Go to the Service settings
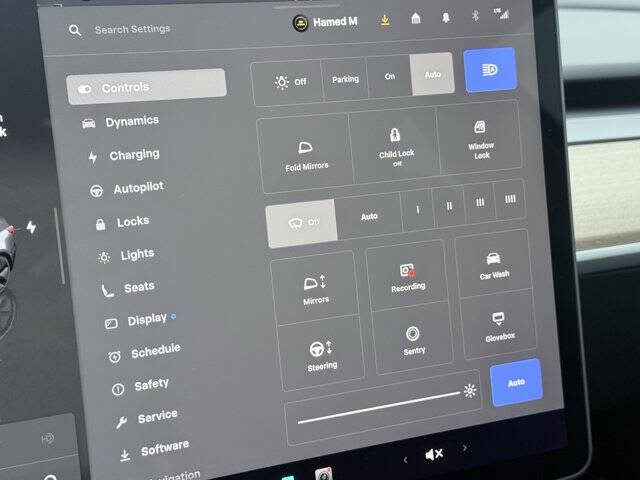The image size is (640, 480). coord(147,418)
